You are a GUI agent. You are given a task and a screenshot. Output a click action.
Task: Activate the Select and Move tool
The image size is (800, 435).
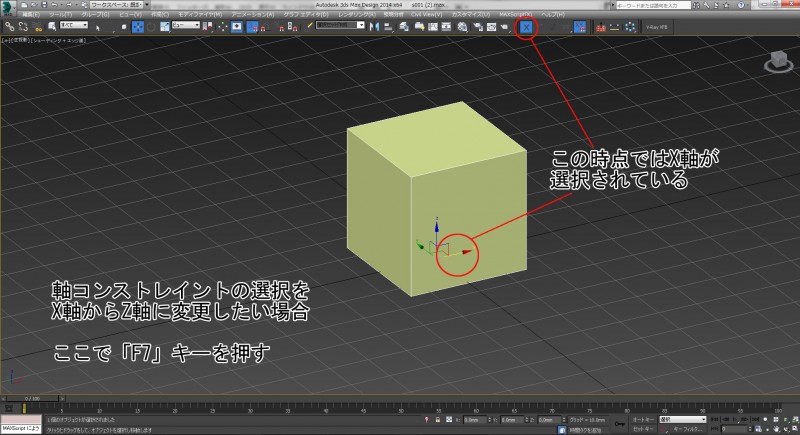coord(138,27)
